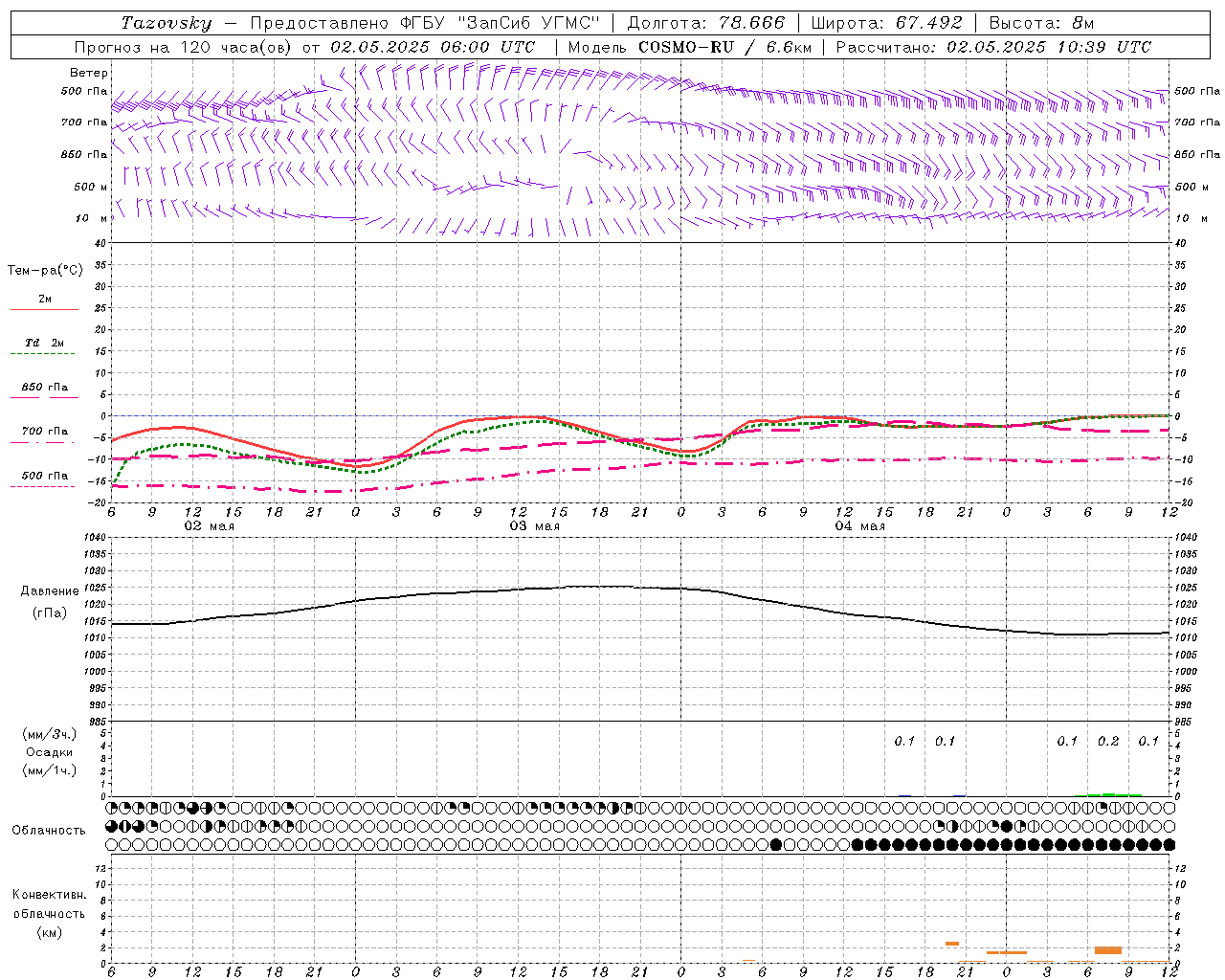Screen dimensions: 1225x980
Task: Click the '2м' temperature legend label
Action: tap(45, 299)
